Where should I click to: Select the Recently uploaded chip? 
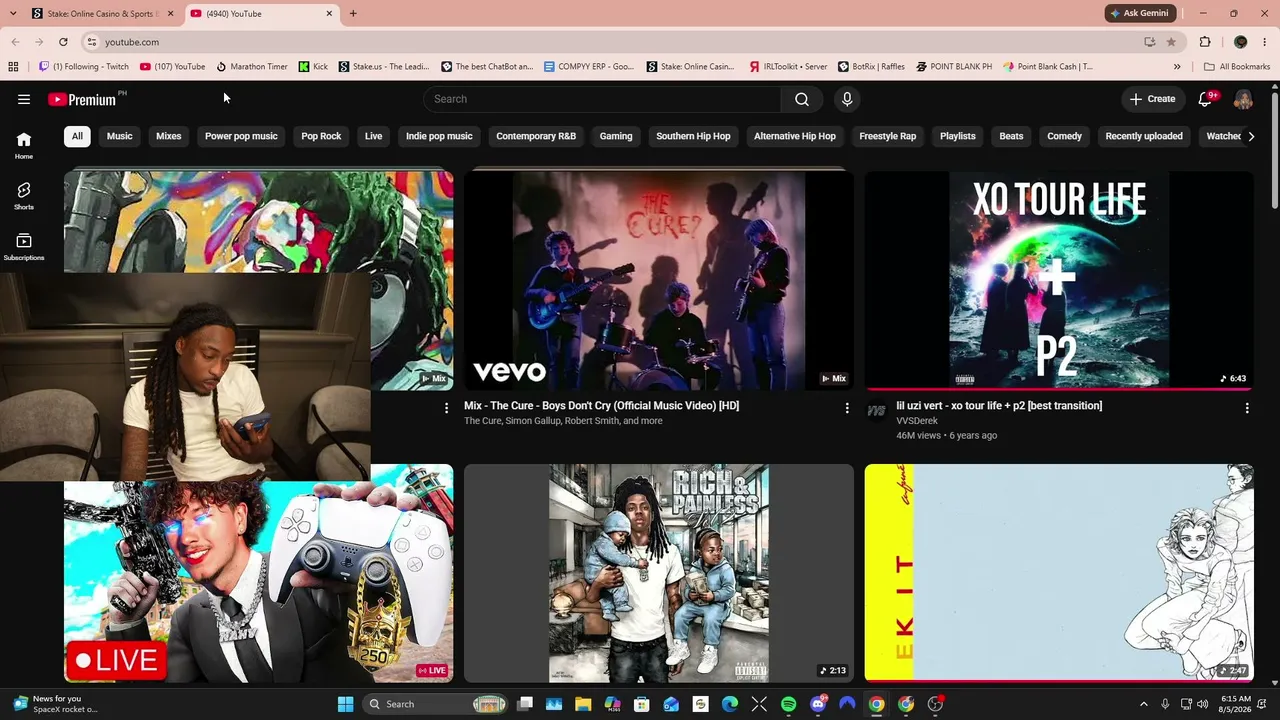click(1144, 136)
